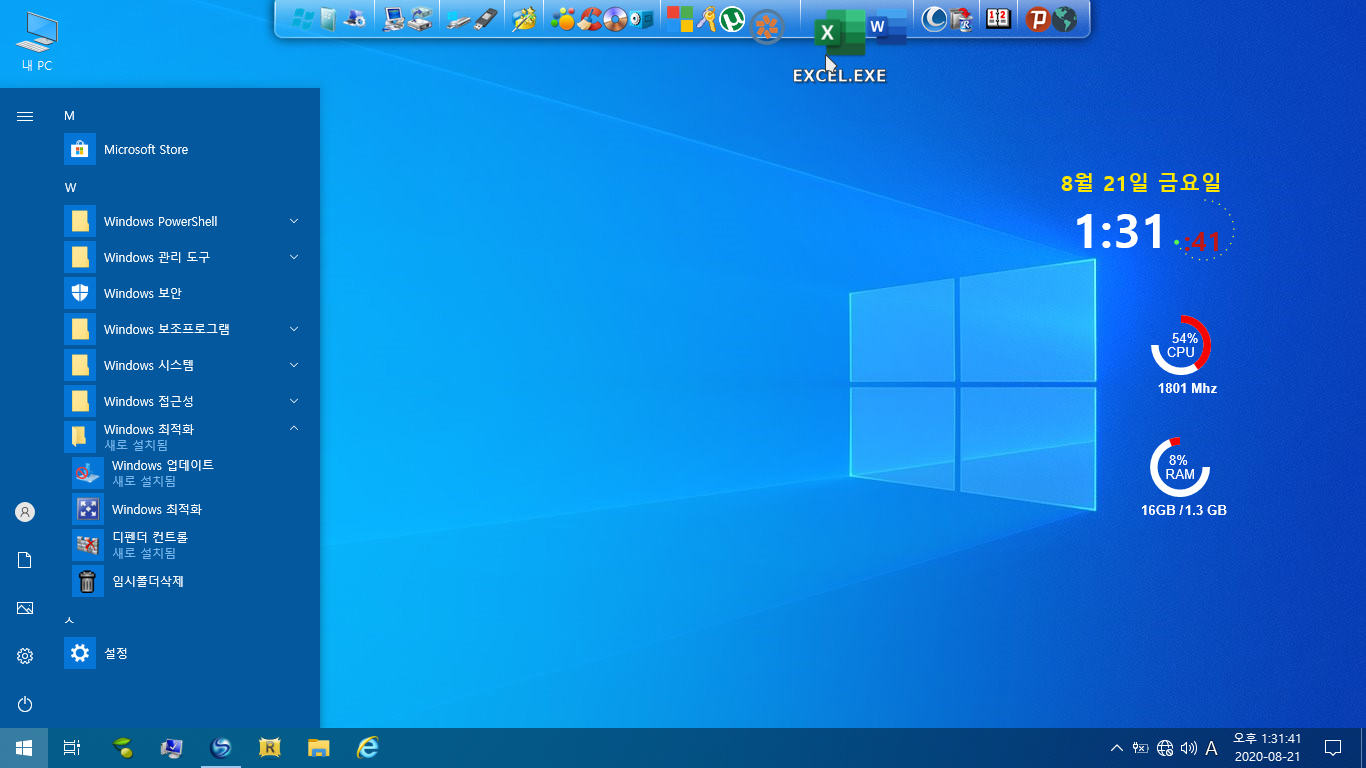Screen dimensions: 1366x768
Task: Open Microsoft Store from Start menu
Action: click(x=184, y=149)
